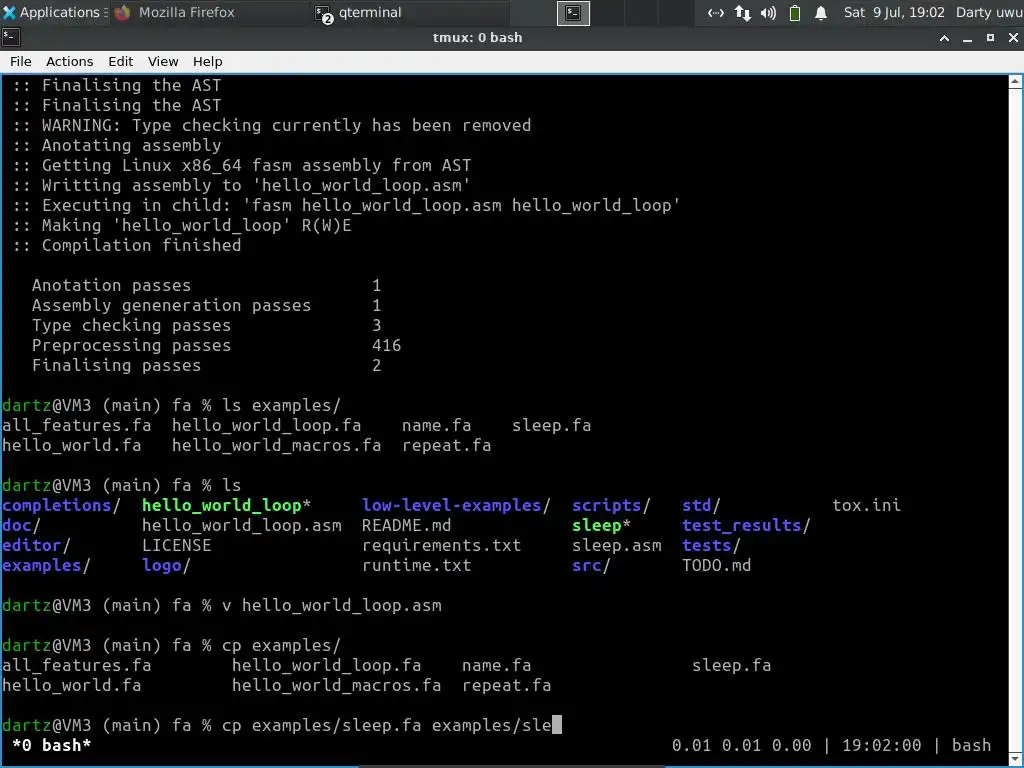
Task: Click the load average '0.01 0.01 0.00'
Action: (x=741, y=745)
